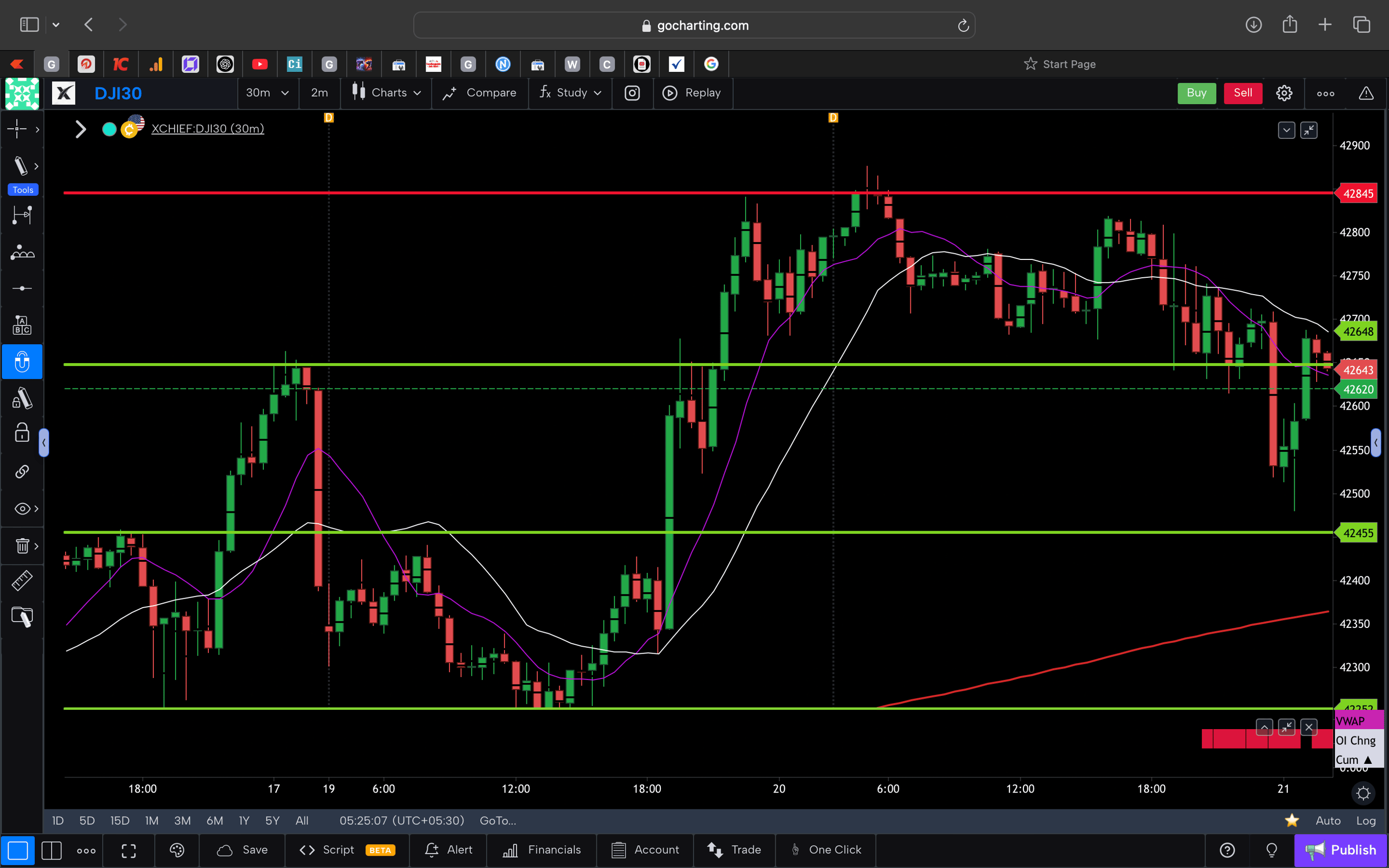Open the Trade panel
This screenshot has width=1389, height=868.
[735, 850]
